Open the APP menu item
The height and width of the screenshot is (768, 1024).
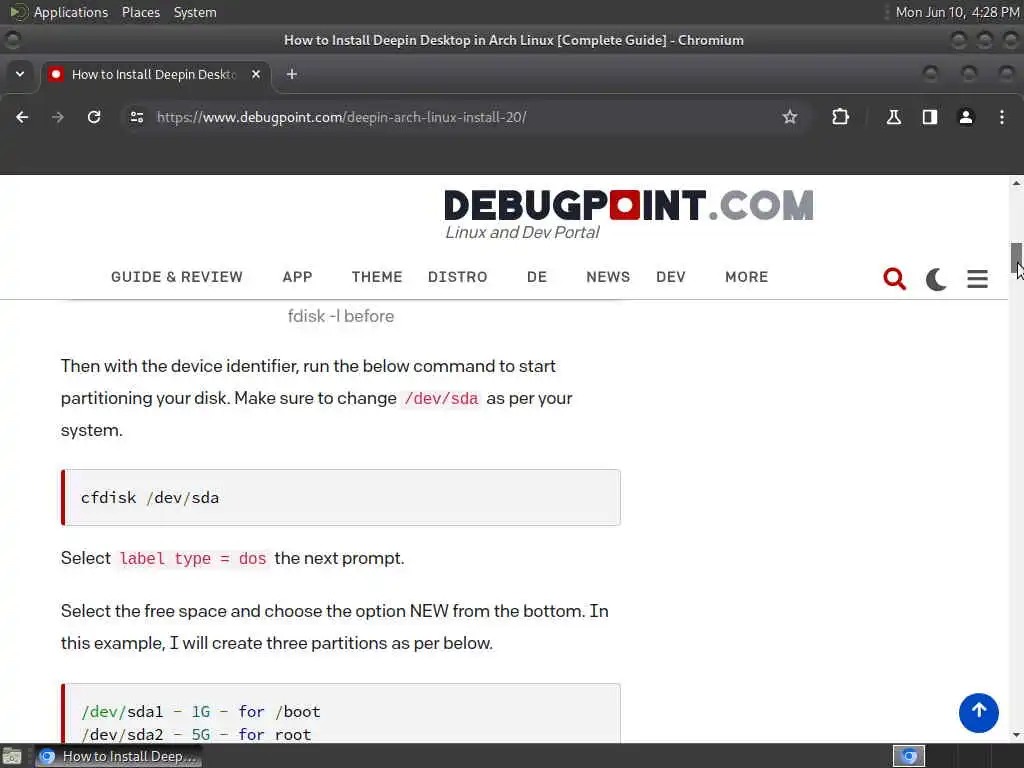[297, 277]
